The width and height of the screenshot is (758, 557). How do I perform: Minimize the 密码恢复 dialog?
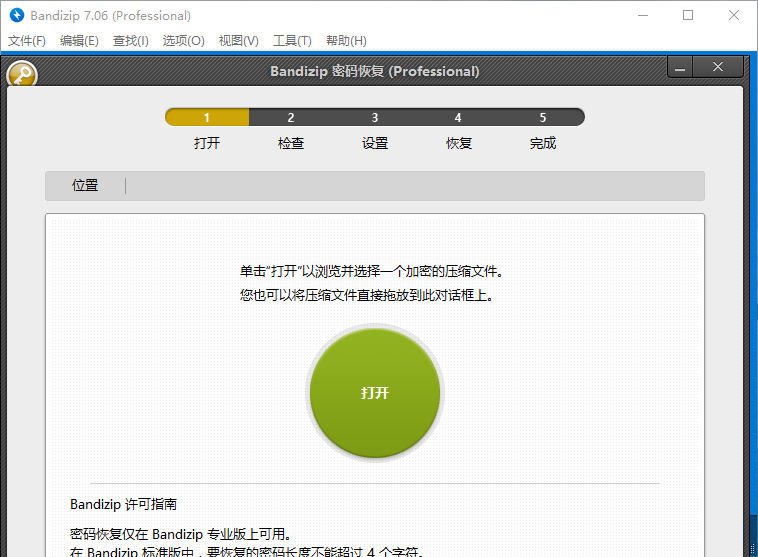(680, 68)
